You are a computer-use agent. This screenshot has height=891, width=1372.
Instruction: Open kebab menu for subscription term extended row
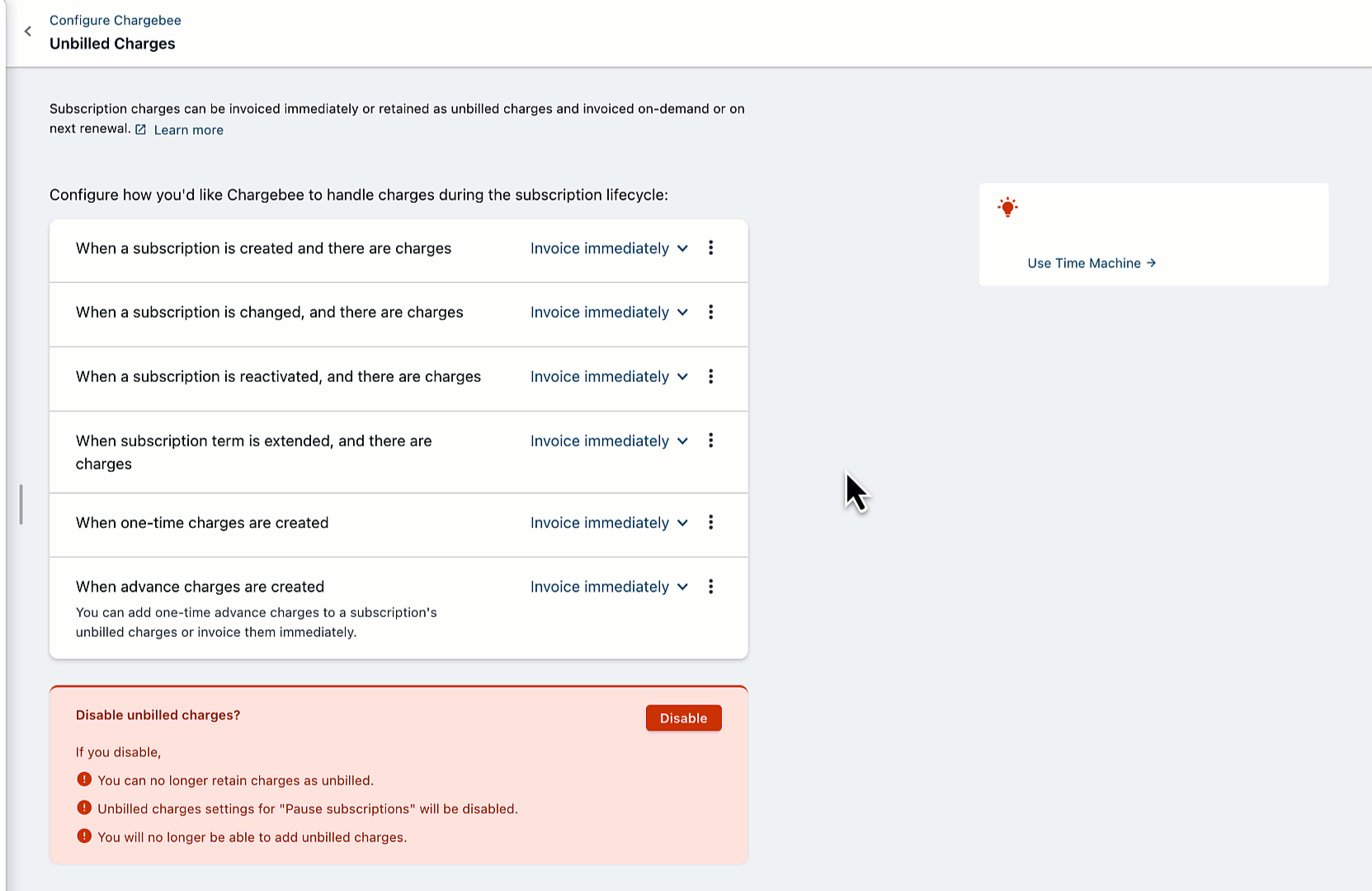710,441
